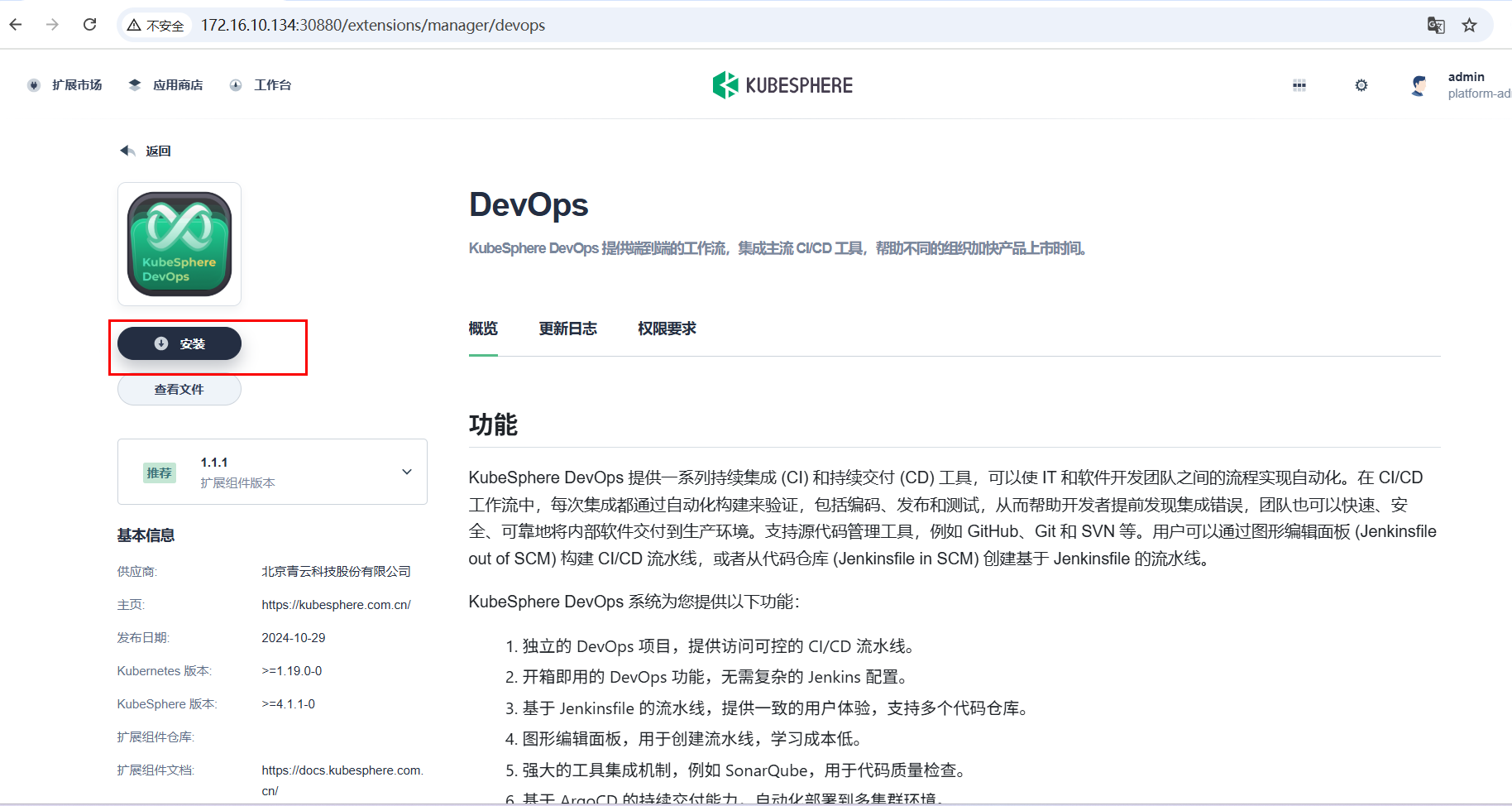
Task: Click the sentence KubeSphere DevOps 系统为您提供以下功能
Action: (634, 602)
